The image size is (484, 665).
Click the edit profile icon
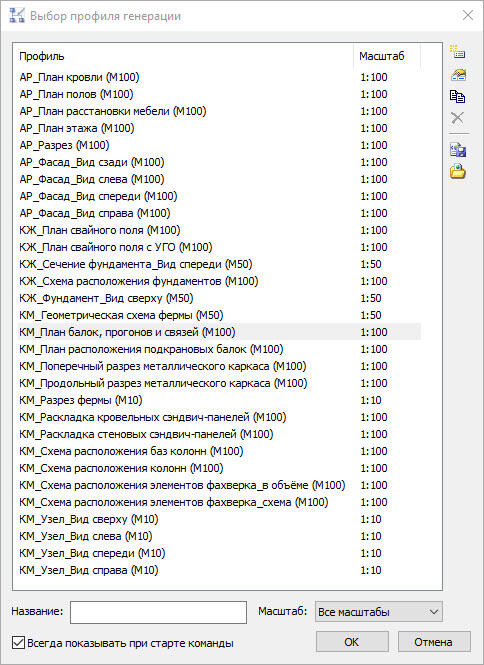click(x=458, y=75)
